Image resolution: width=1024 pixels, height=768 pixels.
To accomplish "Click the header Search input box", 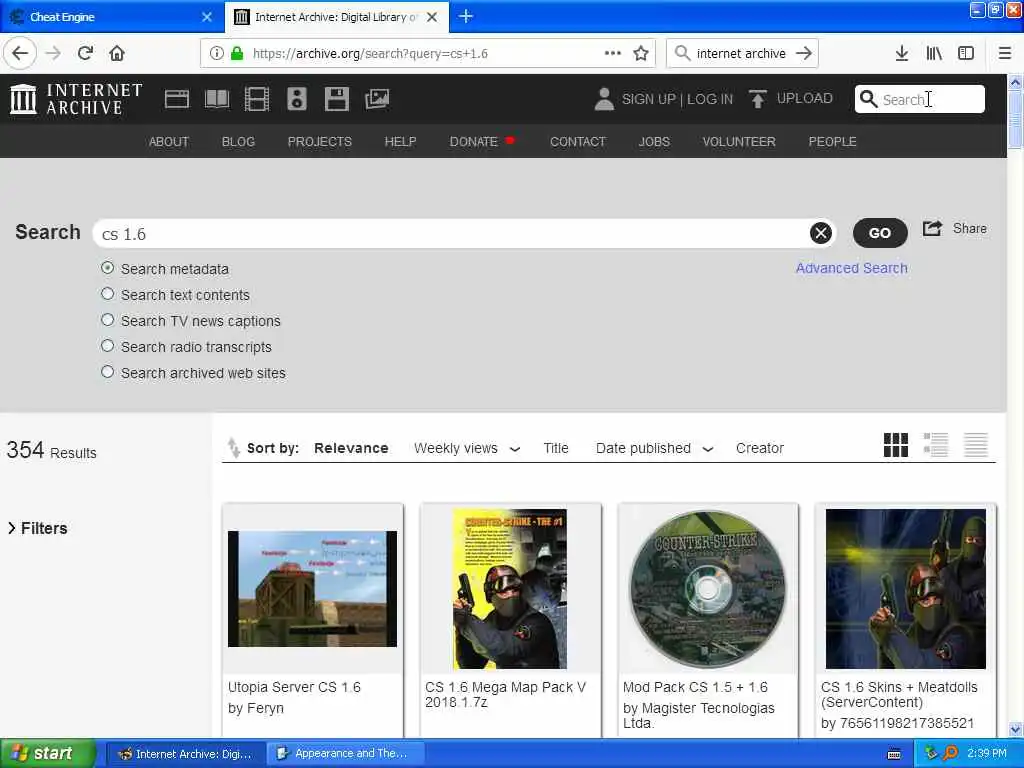I will pos(920,99).
